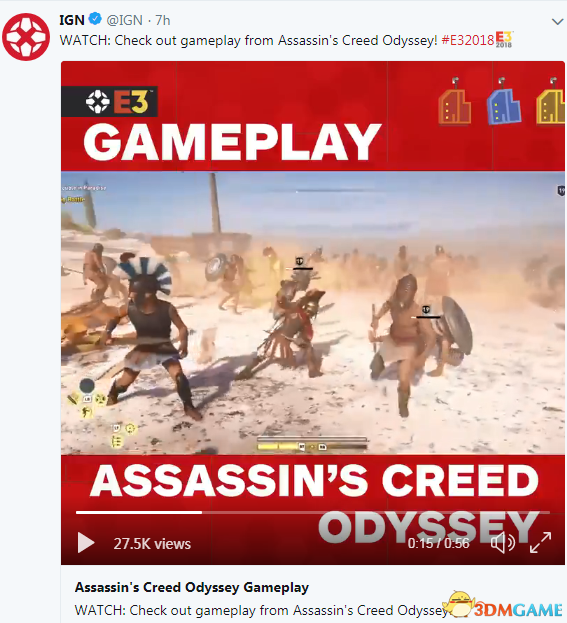Viewport: 567px width, 623px height.
Task: Open the 7h tweet timestamp
Action: (x=163, y=20)
